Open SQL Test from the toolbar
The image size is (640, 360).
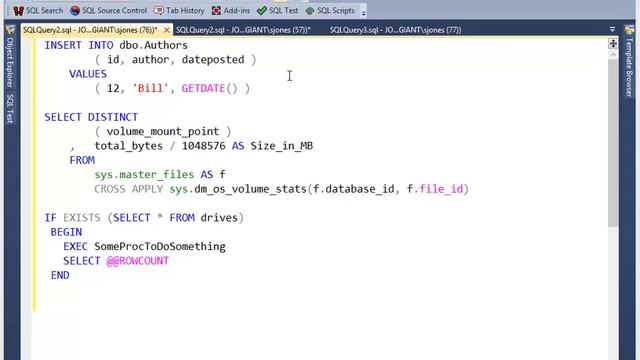click(278, 11)
